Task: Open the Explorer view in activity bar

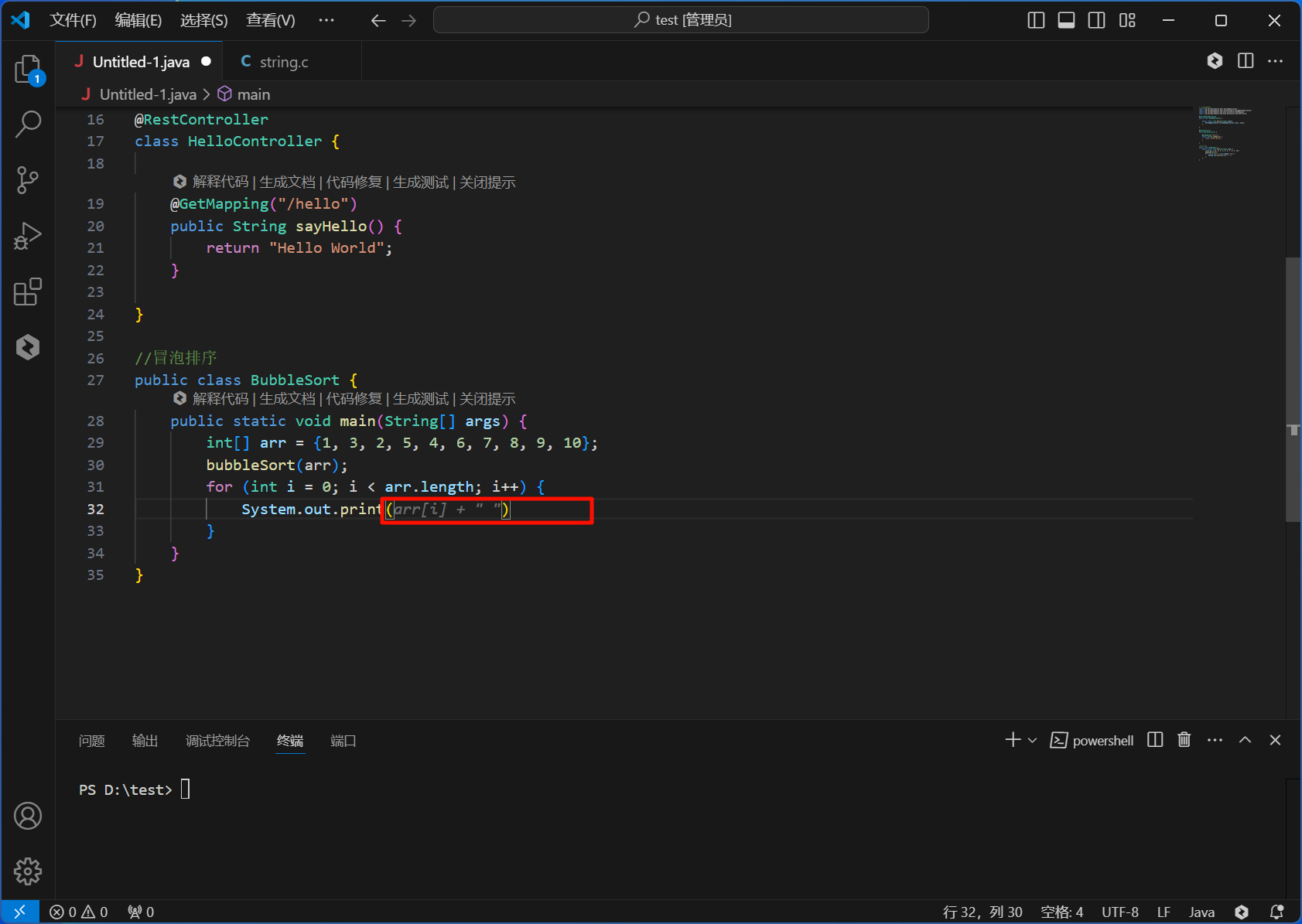Action: click(x=28, y=70)
